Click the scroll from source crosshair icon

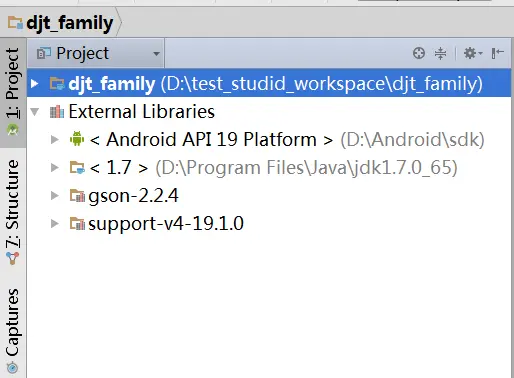419,53
